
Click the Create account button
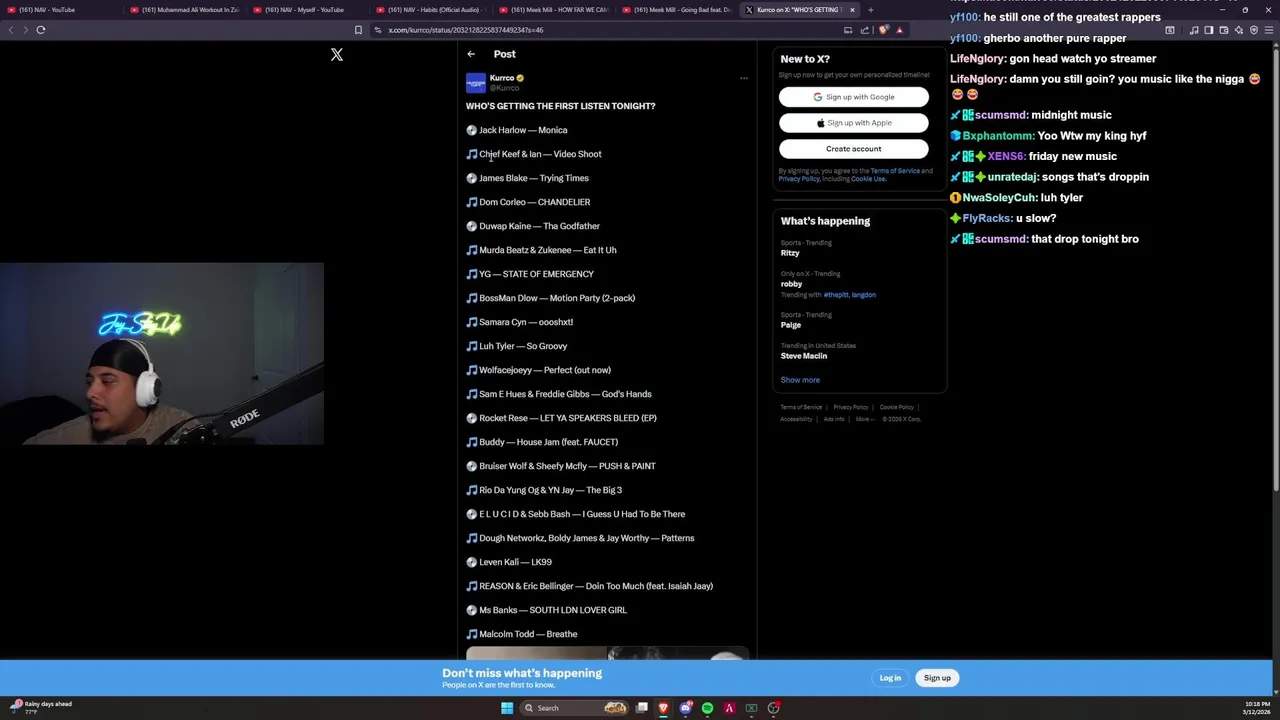(x=854, y=149)
